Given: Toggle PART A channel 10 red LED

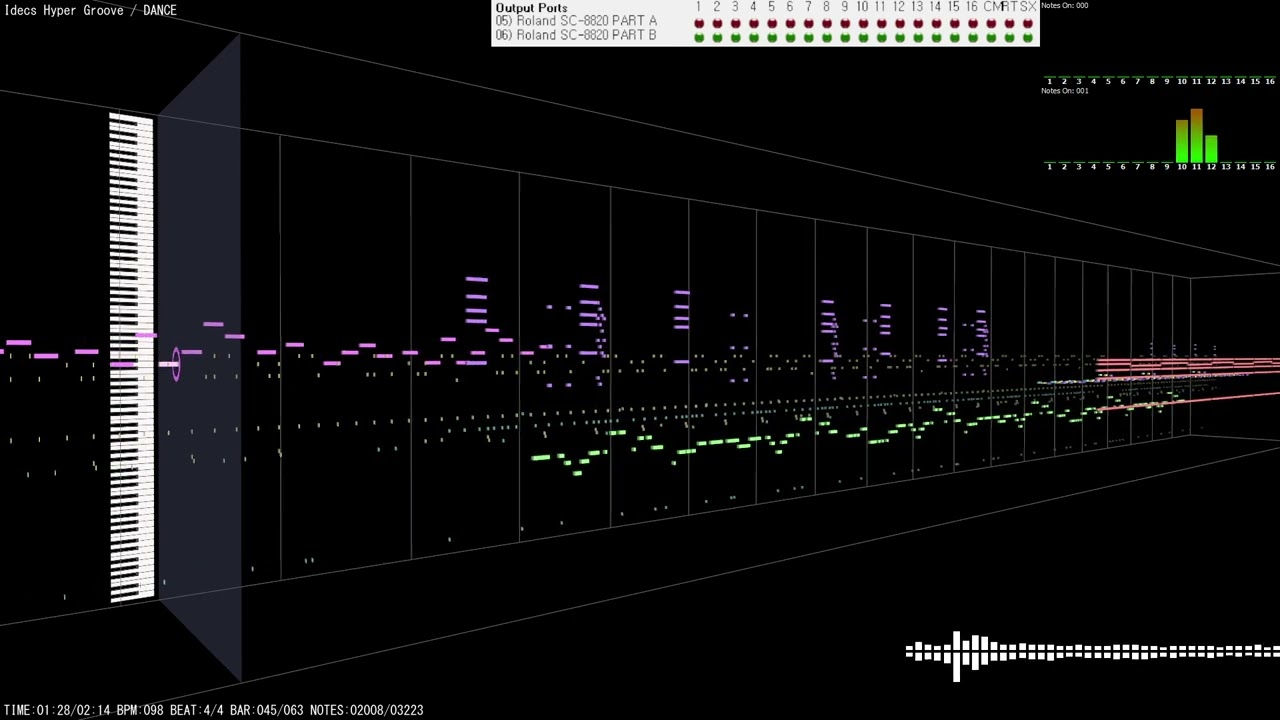Looking at the screenshot, I should coord(863,23).
